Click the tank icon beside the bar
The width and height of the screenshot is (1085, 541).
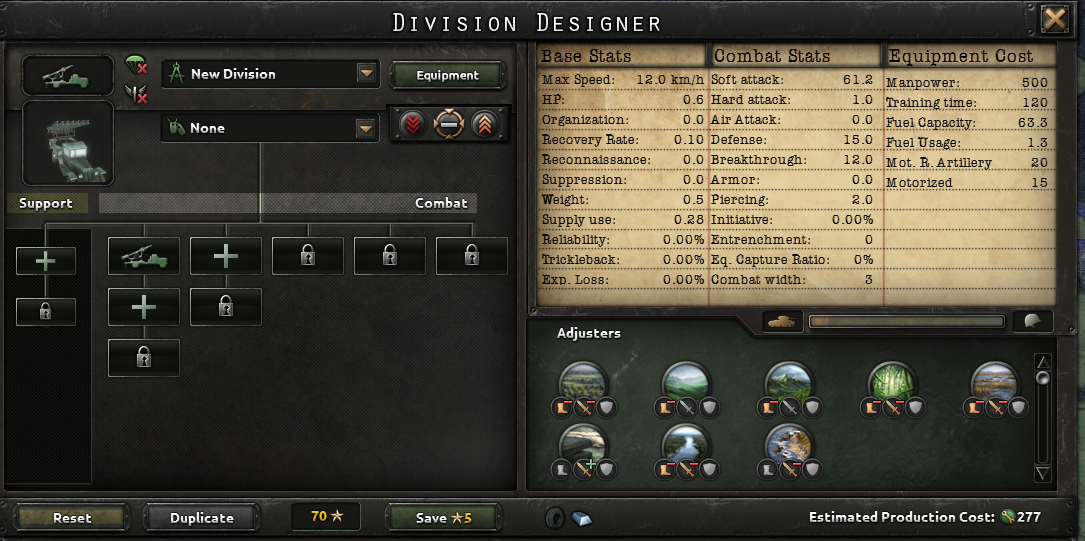783,321
